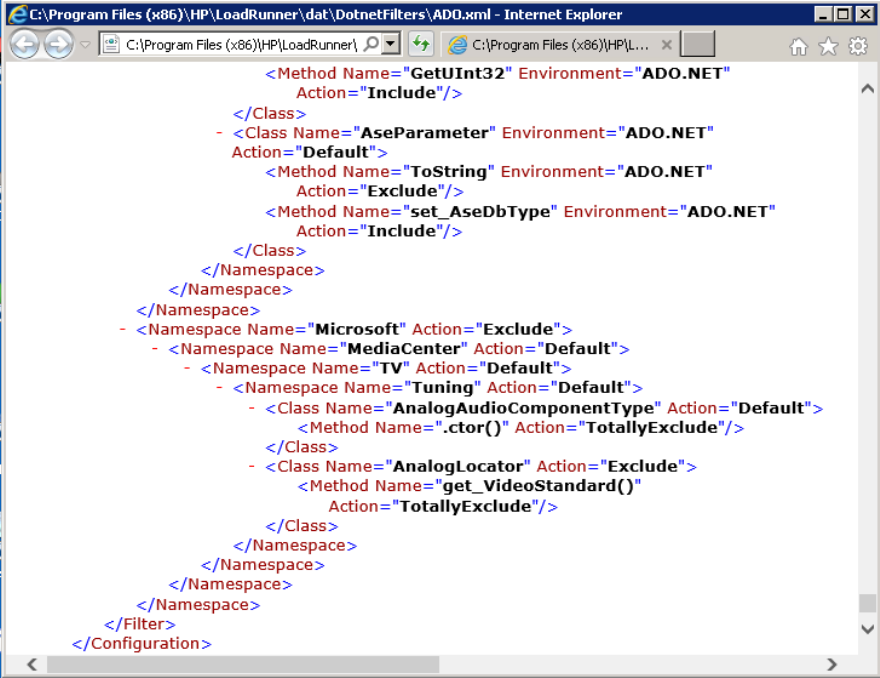Collapse the Tuning namespace node
Viewport: 880px width, 678px height.
click(x=219, y=388)
